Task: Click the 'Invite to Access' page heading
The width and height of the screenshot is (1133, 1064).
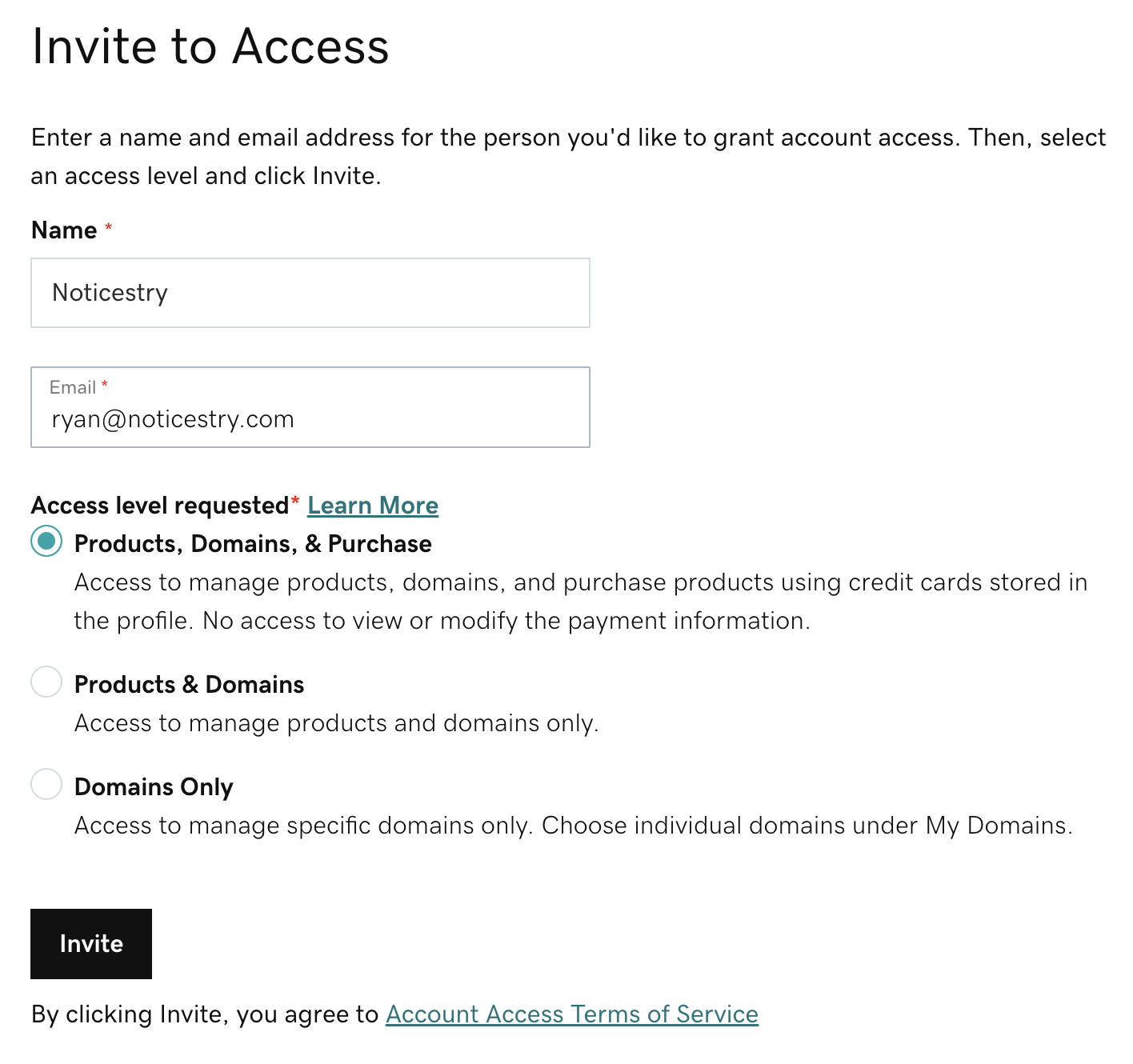Action: (210, 46)
